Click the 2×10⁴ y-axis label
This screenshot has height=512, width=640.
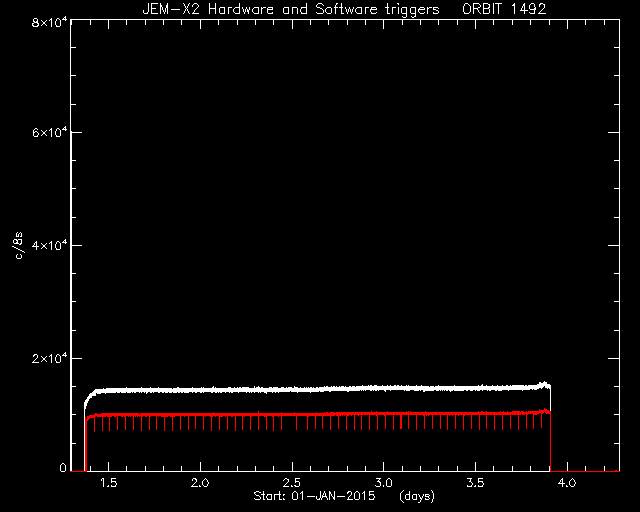tap(49, 358)
